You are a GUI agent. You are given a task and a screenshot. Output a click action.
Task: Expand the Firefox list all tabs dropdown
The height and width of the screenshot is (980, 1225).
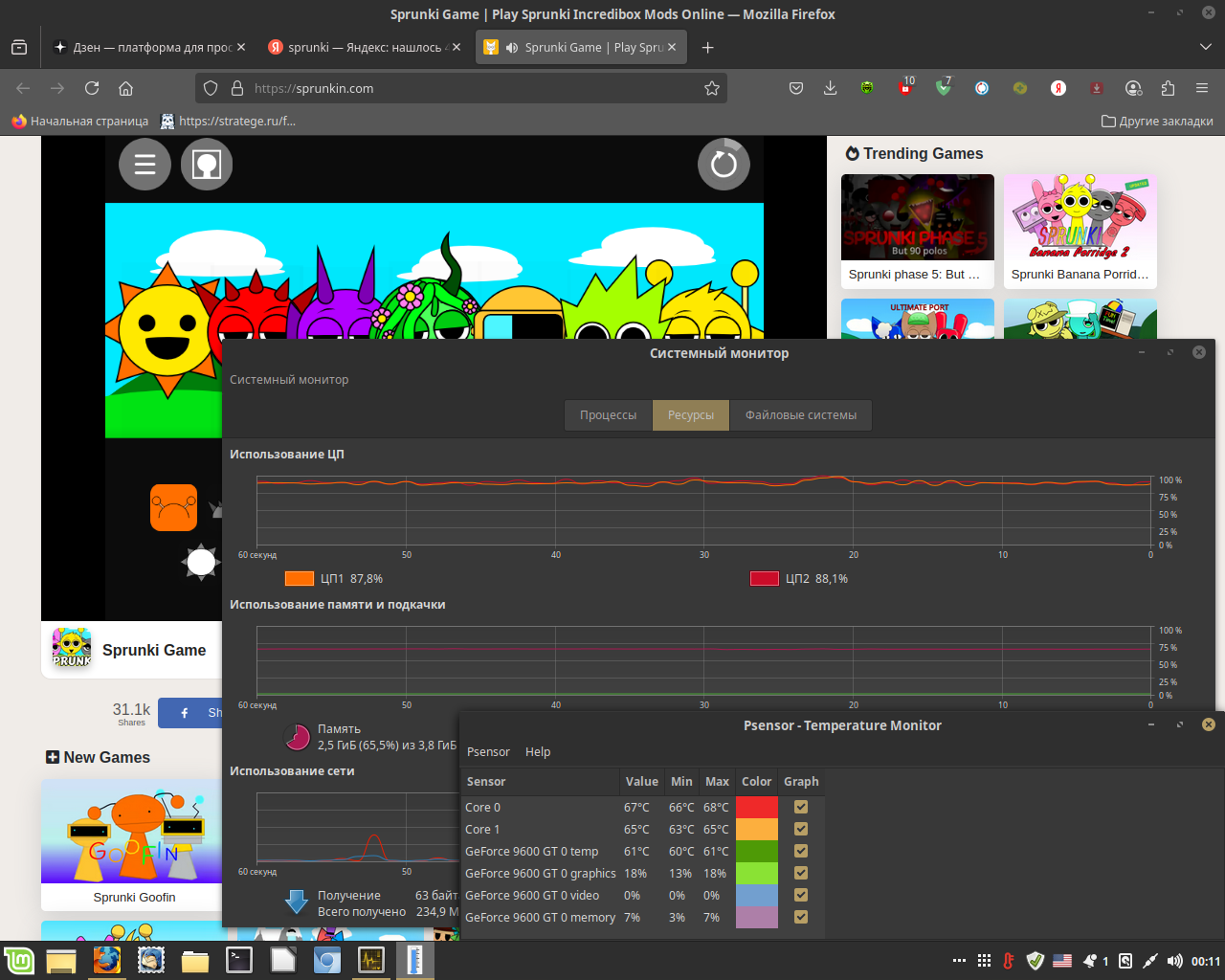point(1205,47)
